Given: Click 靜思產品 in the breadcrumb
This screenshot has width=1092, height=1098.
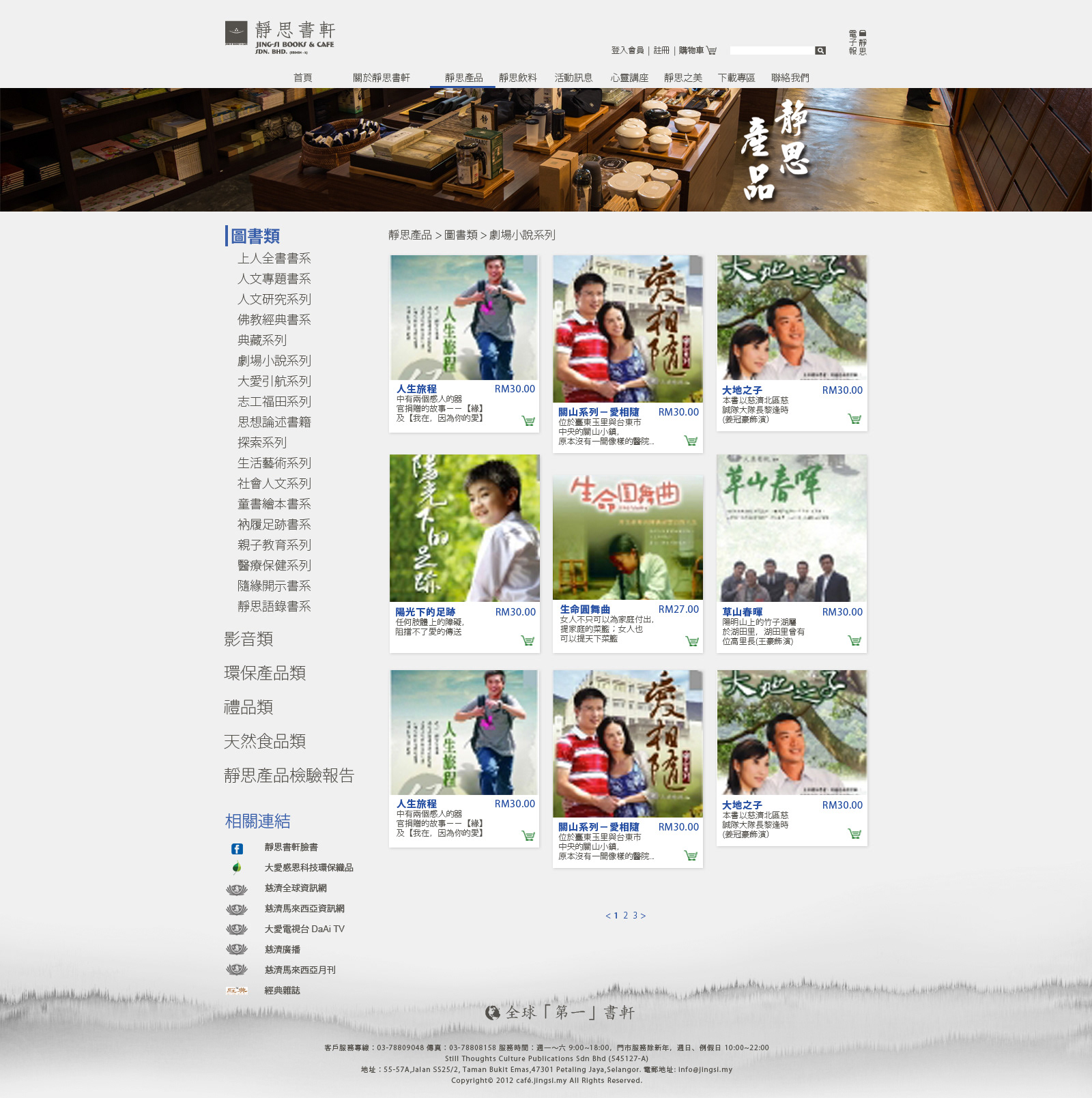Looking at the screenshot, I should pos(409,235).
